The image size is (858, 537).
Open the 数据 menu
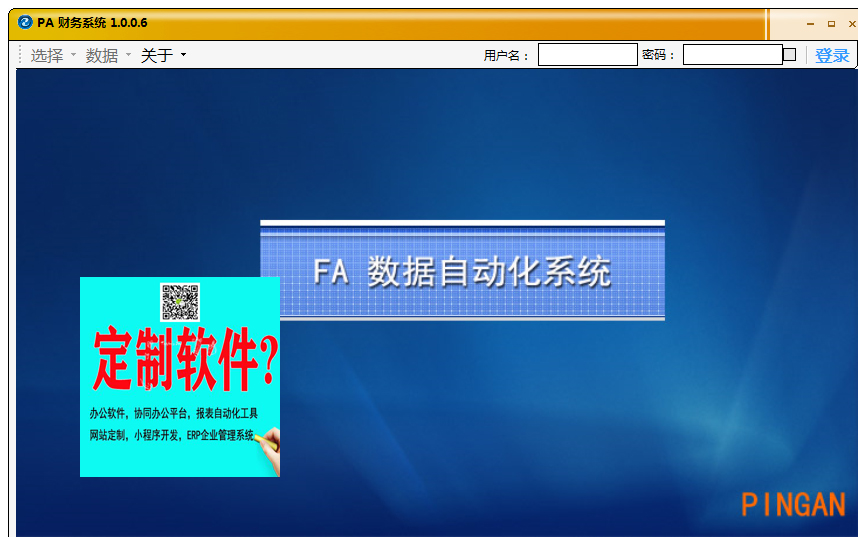(102, 56)
